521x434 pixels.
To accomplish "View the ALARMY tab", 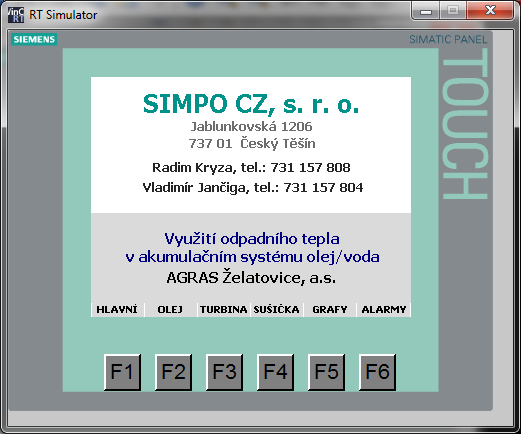I will click(x=384, y=310).
